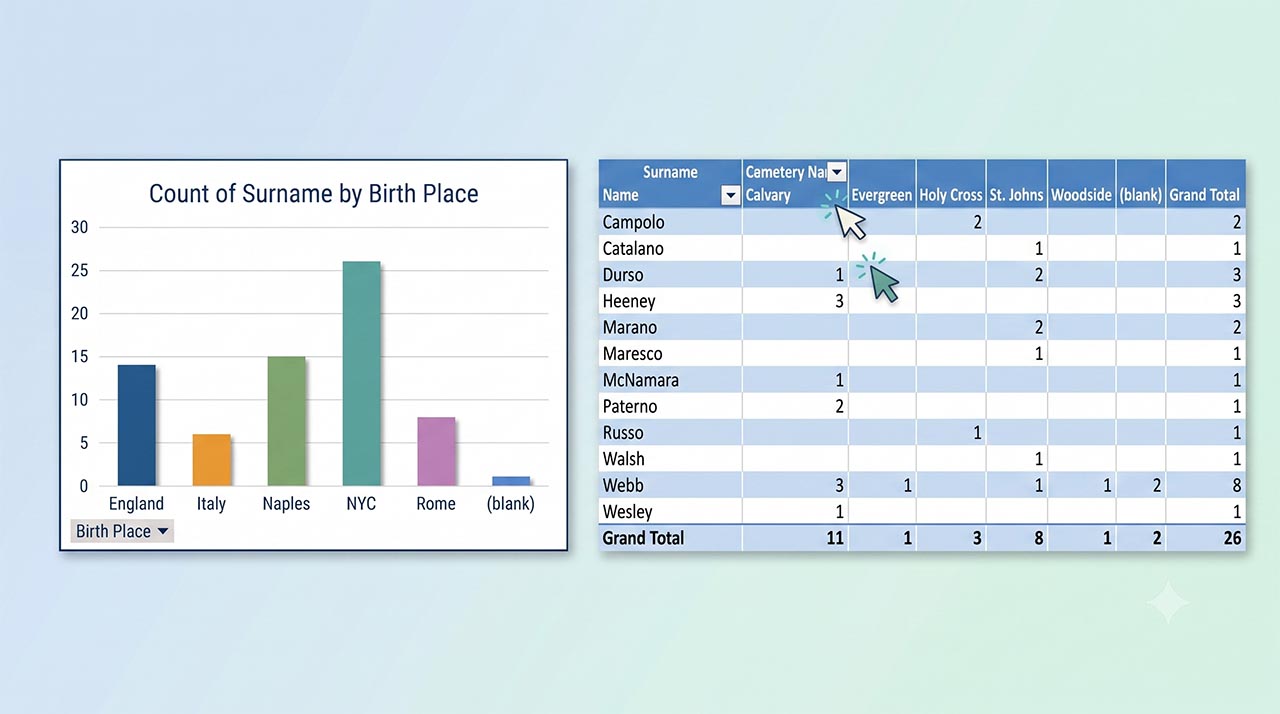
Task: Select the Catalano row label
Action: point(633,248)
